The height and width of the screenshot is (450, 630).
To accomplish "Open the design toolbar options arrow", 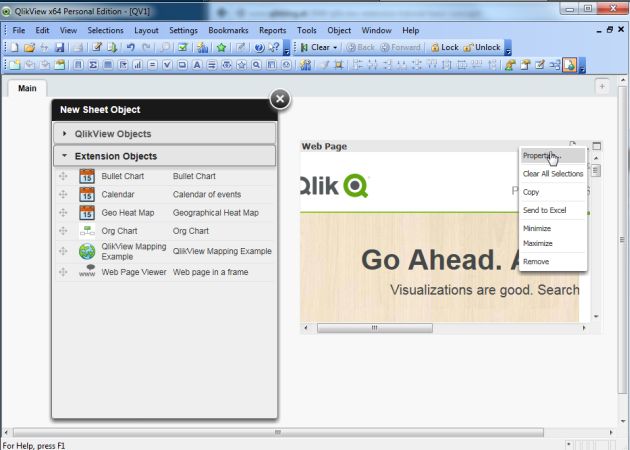I will point(582,65).
